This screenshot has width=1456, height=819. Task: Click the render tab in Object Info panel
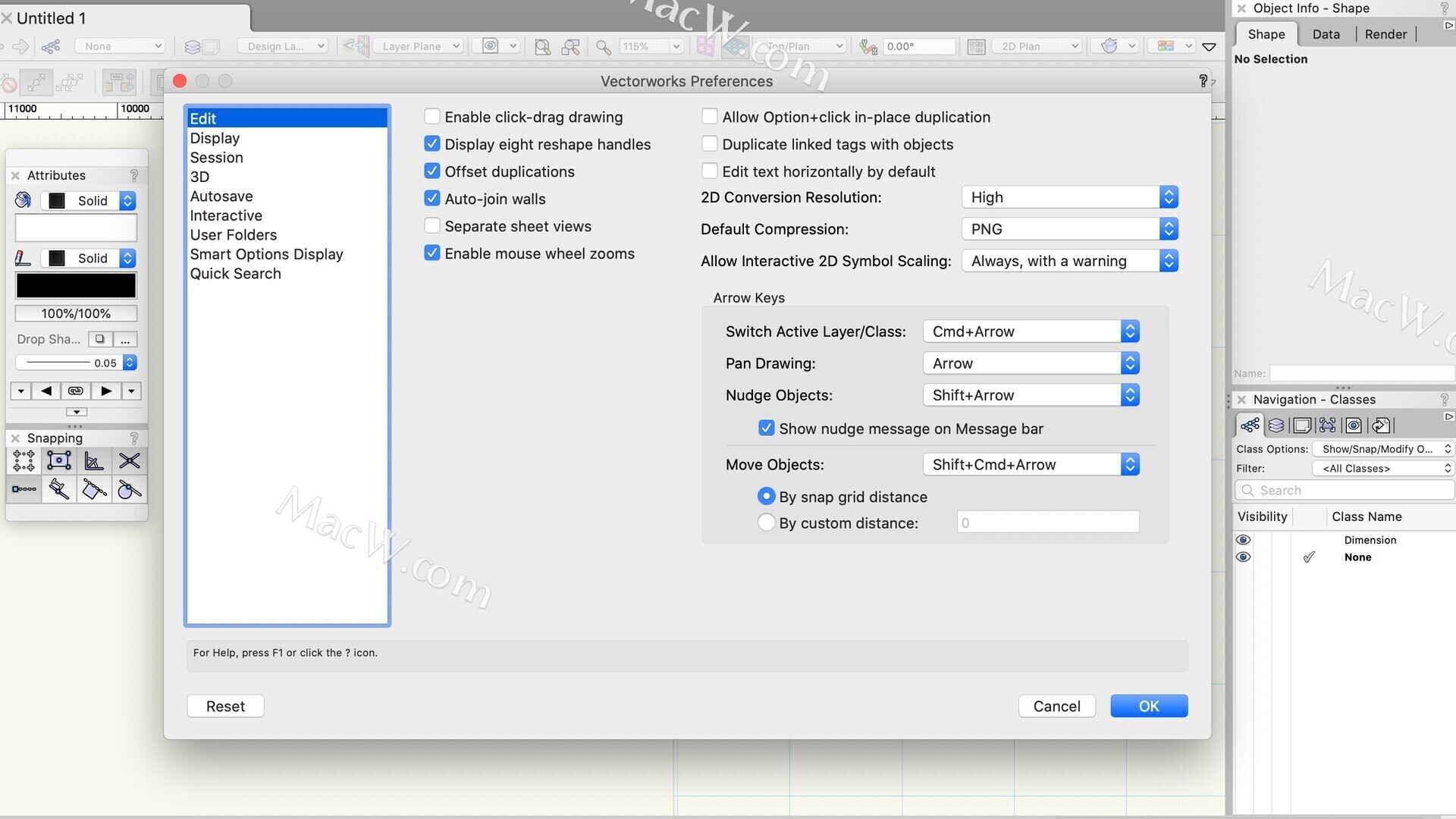tap(1385, 35)
